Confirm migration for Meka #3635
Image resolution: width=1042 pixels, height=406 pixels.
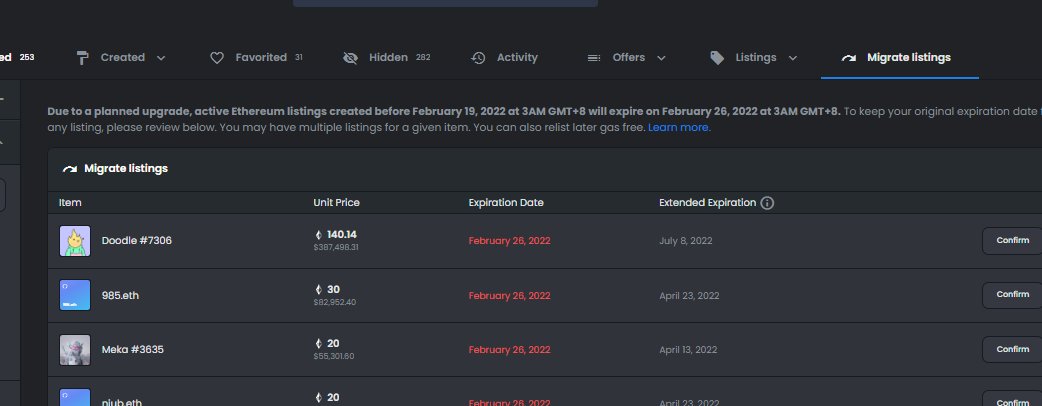tap(1012, 350)
